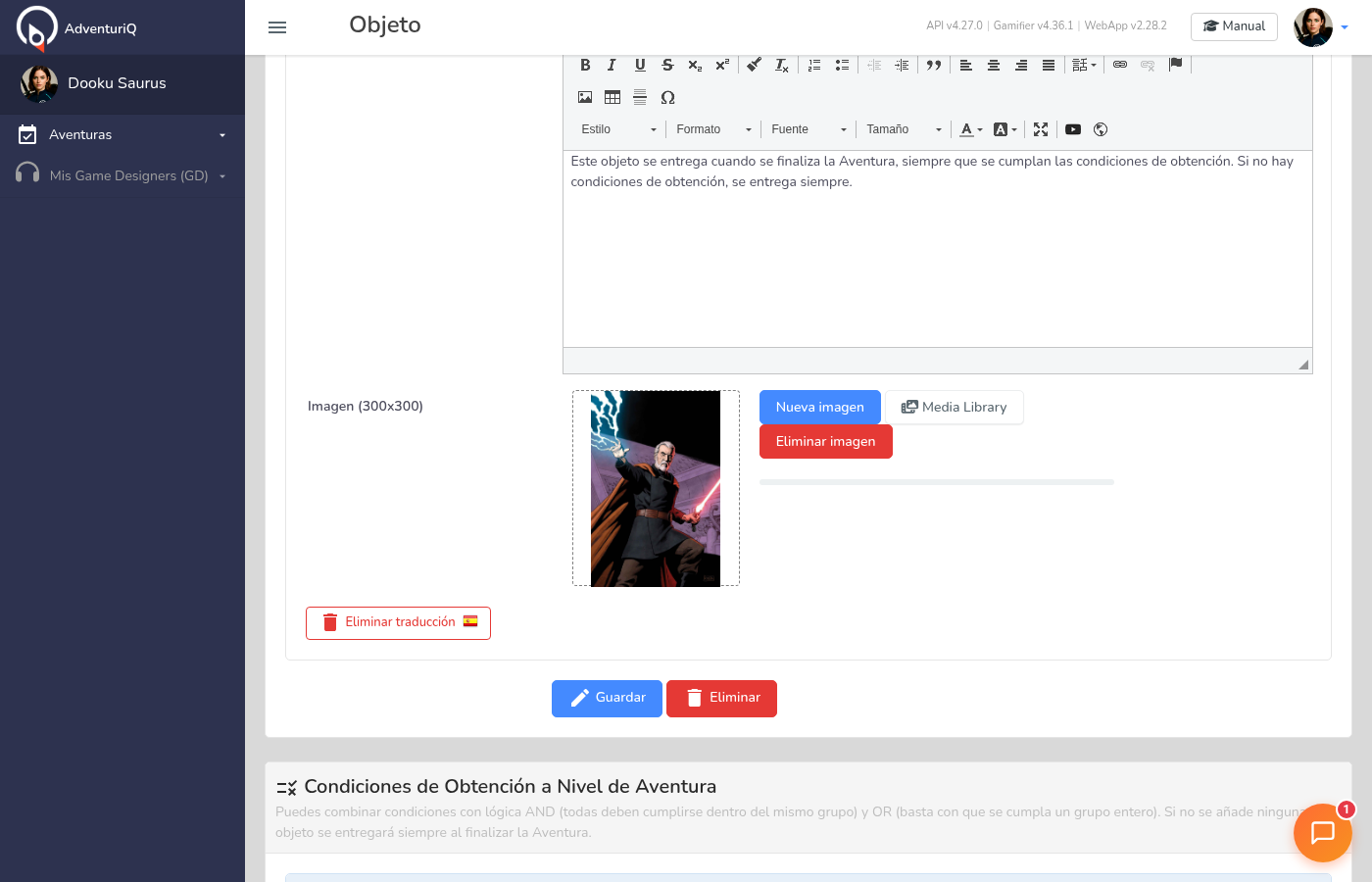1372x882 pixels.
Task: Insert a horizontal line
Action: tap(640, 97)
